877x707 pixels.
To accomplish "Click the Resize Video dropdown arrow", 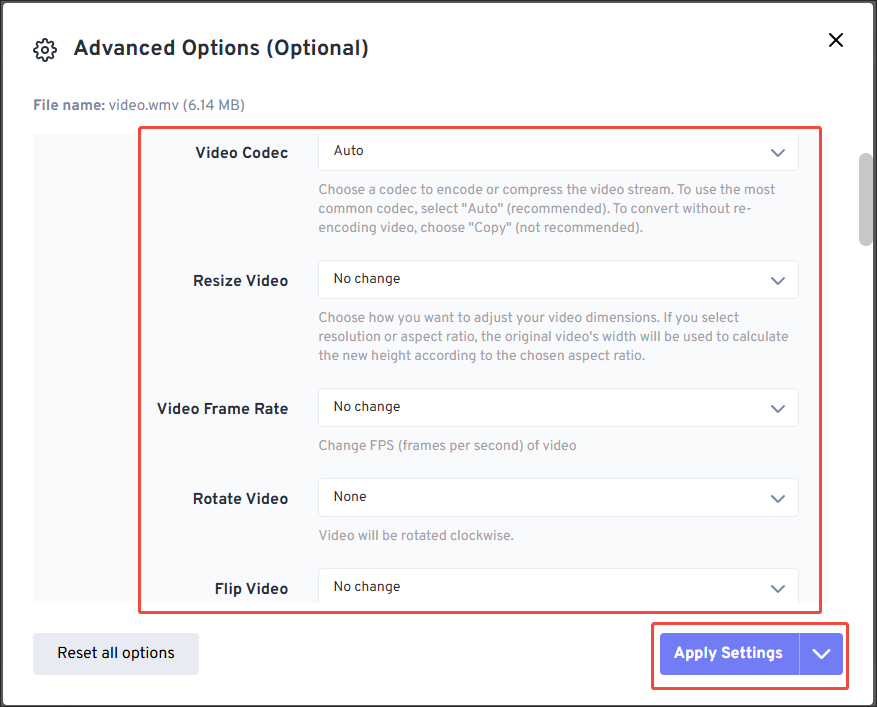I will point(778,280).
